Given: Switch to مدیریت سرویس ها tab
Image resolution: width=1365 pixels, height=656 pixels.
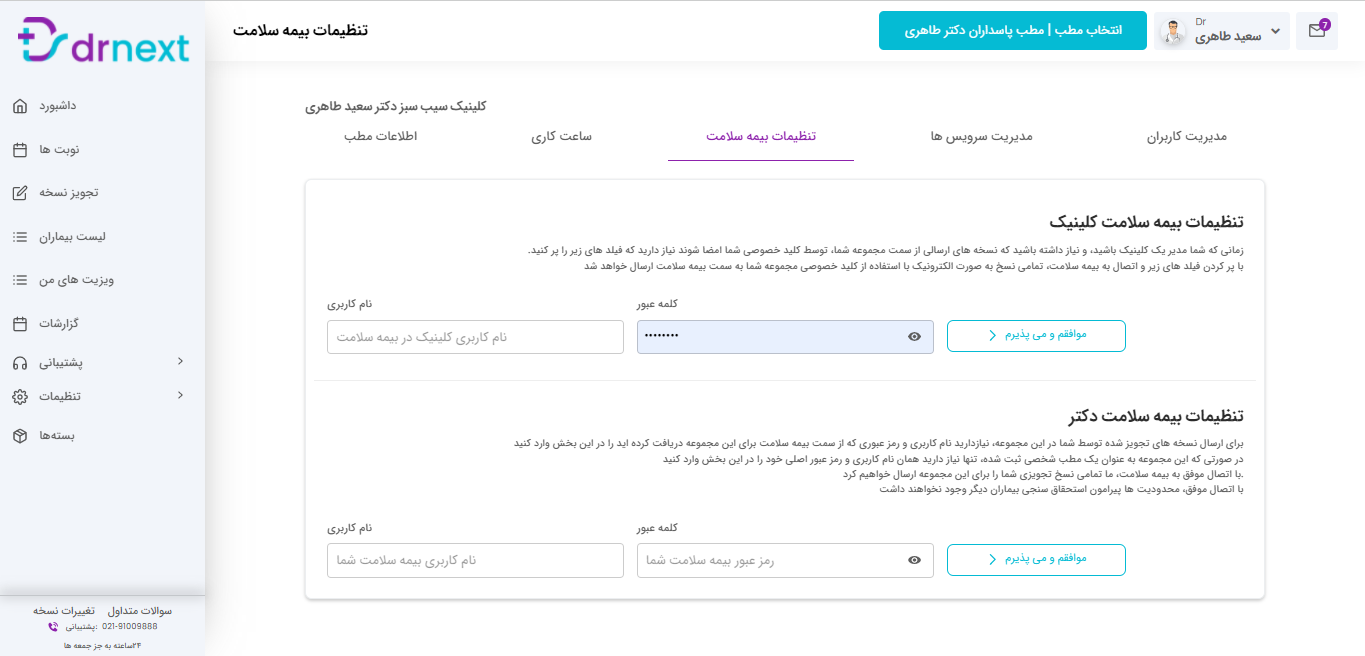Looking at the screenshot, I should tap(981, 136).
